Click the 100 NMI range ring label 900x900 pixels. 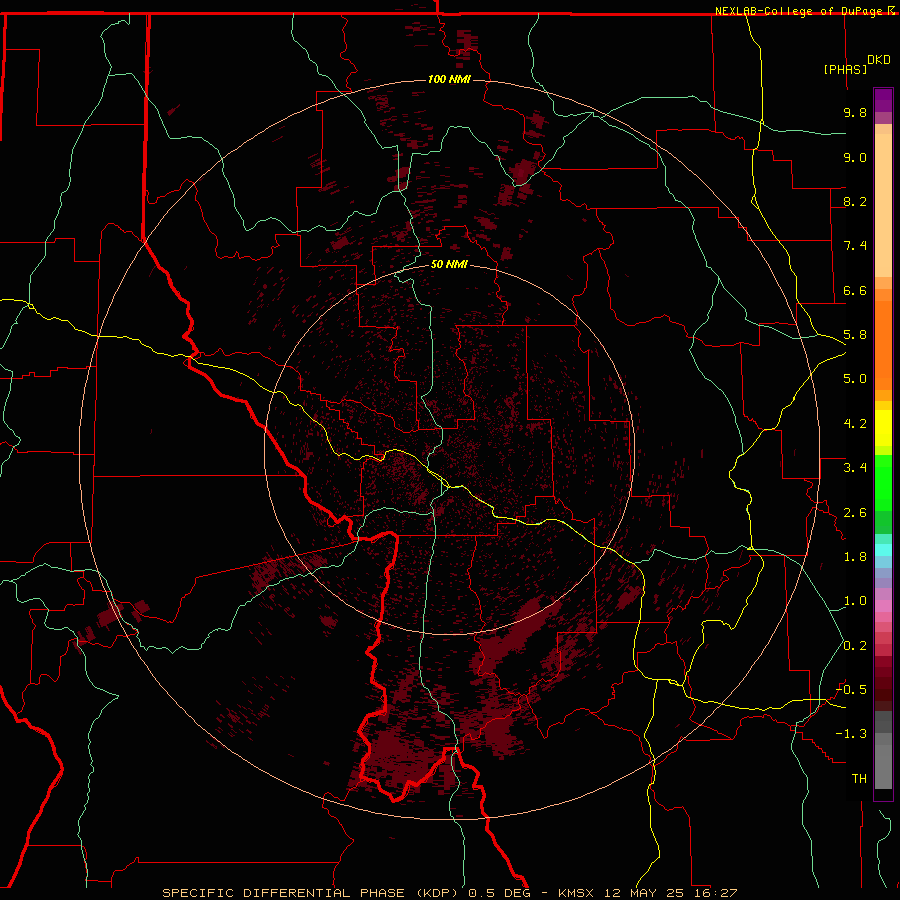449,79
